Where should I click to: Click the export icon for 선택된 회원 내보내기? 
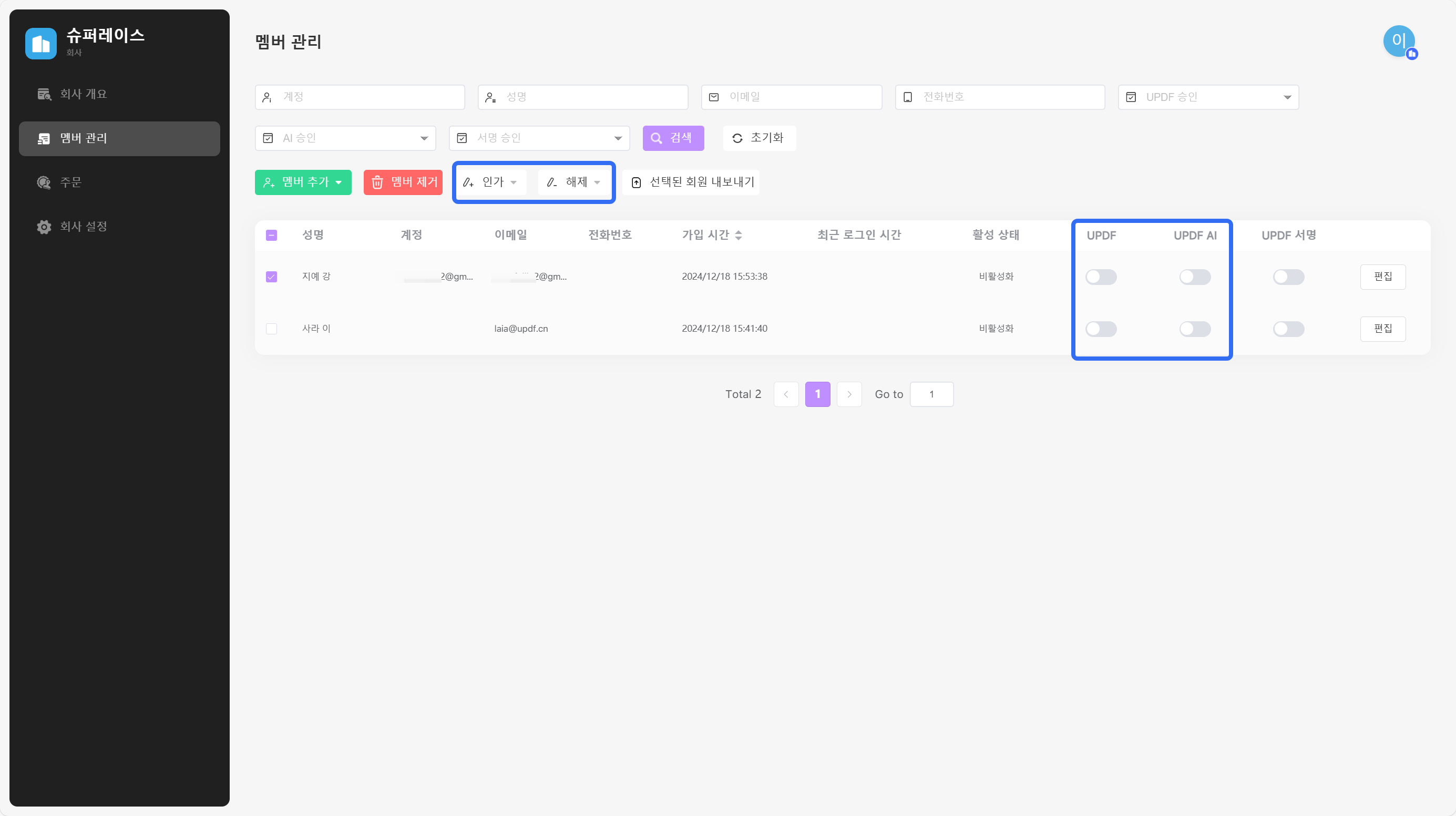[x=636, y=182]
